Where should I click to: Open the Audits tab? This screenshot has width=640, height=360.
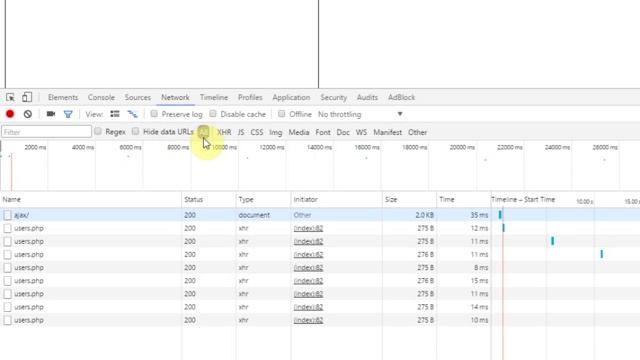coord(367,98)
